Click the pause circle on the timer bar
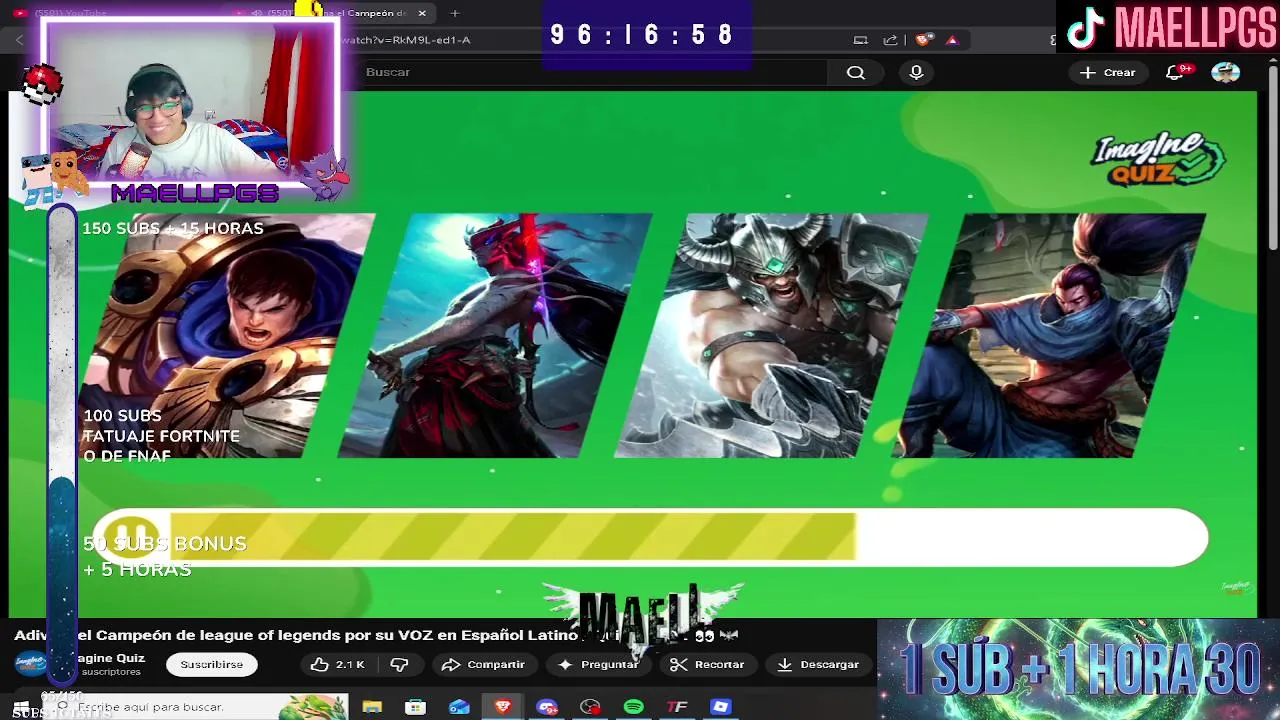The image size is (1280, 720). [x=132, y=537]
